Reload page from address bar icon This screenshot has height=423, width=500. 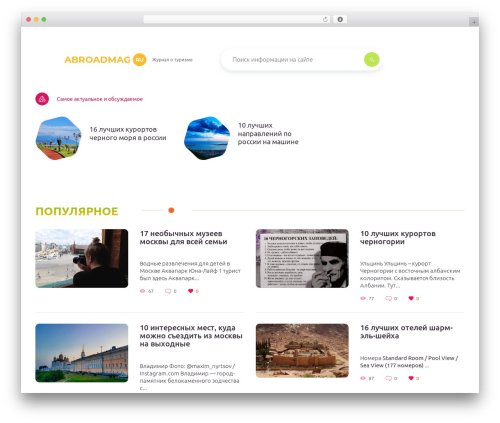[325, 20]
